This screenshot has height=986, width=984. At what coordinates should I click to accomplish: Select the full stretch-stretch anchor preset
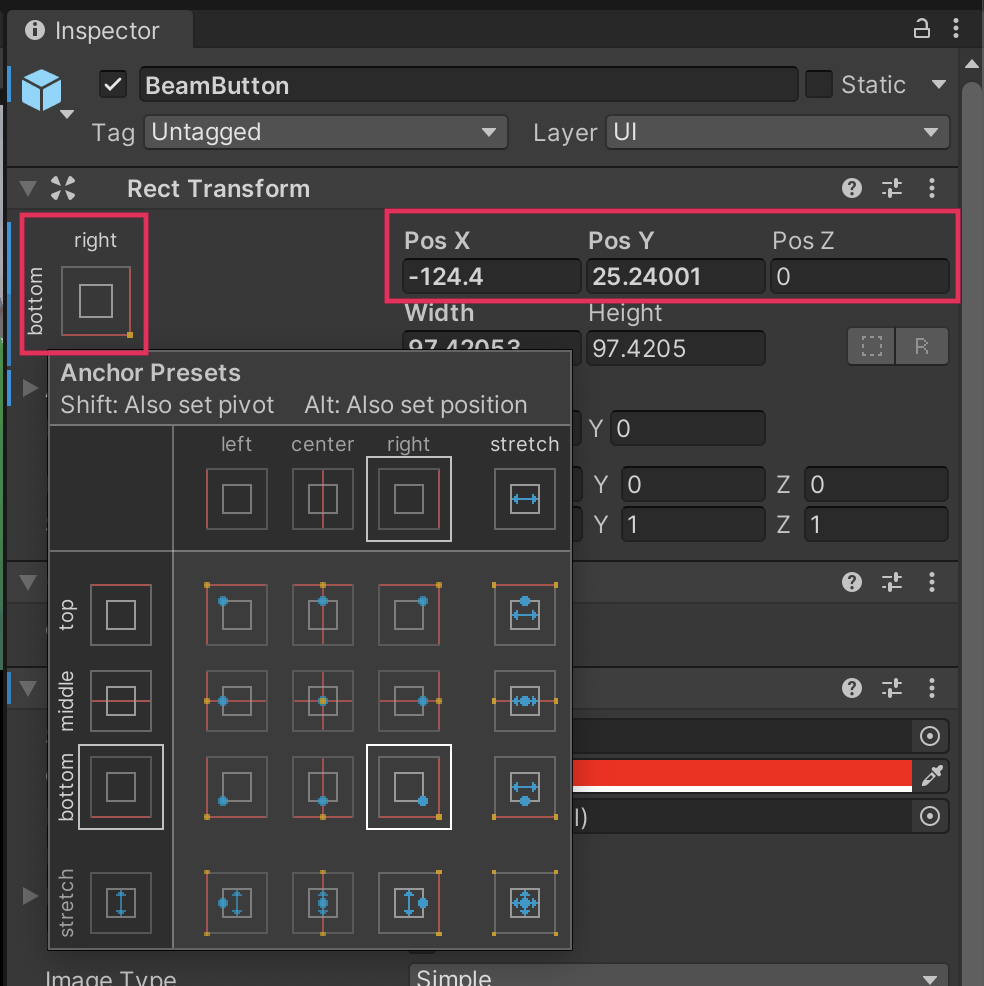525,903
